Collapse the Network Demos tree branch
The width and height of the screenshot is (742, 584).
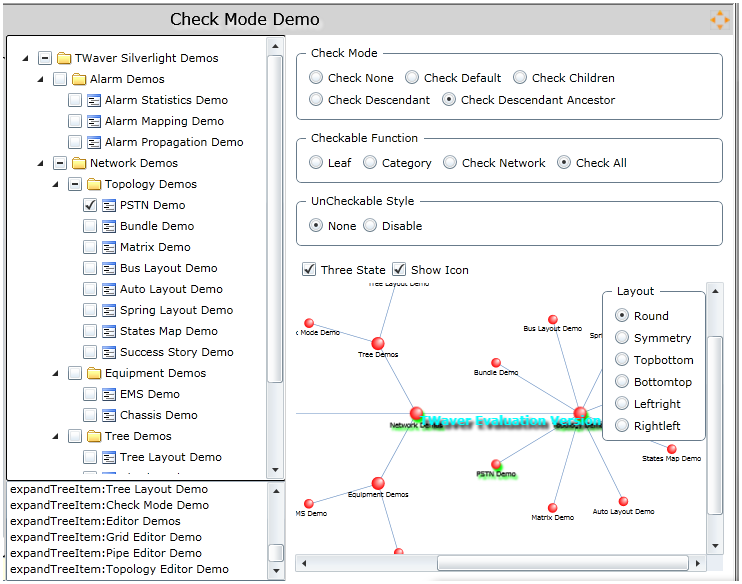[41, 163]
